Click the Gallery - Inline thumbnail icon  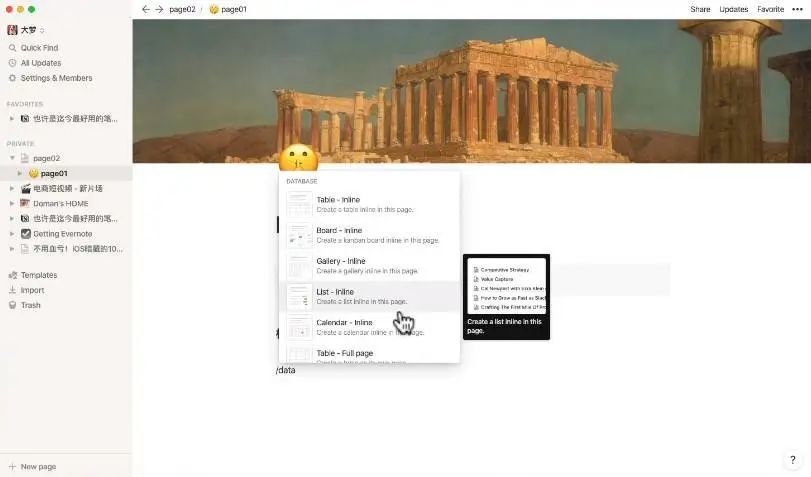tap(299, 265)
